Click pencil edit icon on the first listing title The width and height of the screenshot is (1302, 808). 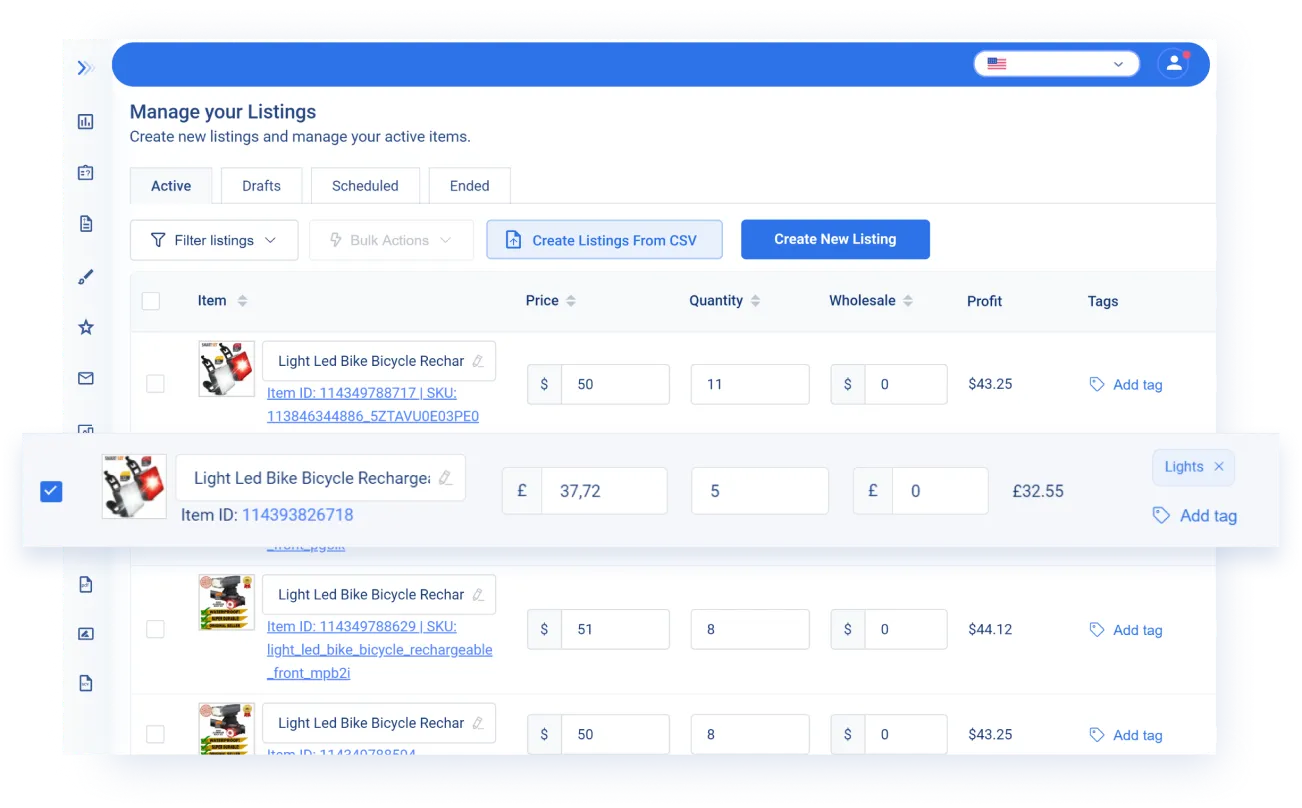(x=478, y=361)
